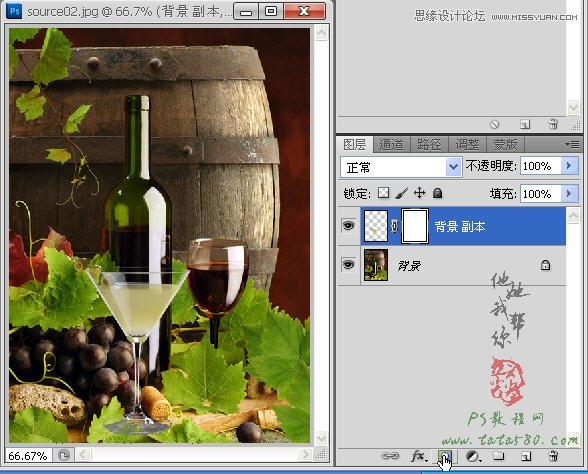
Task: Click upper panel scroll down arrow
Action: point(573,108)
